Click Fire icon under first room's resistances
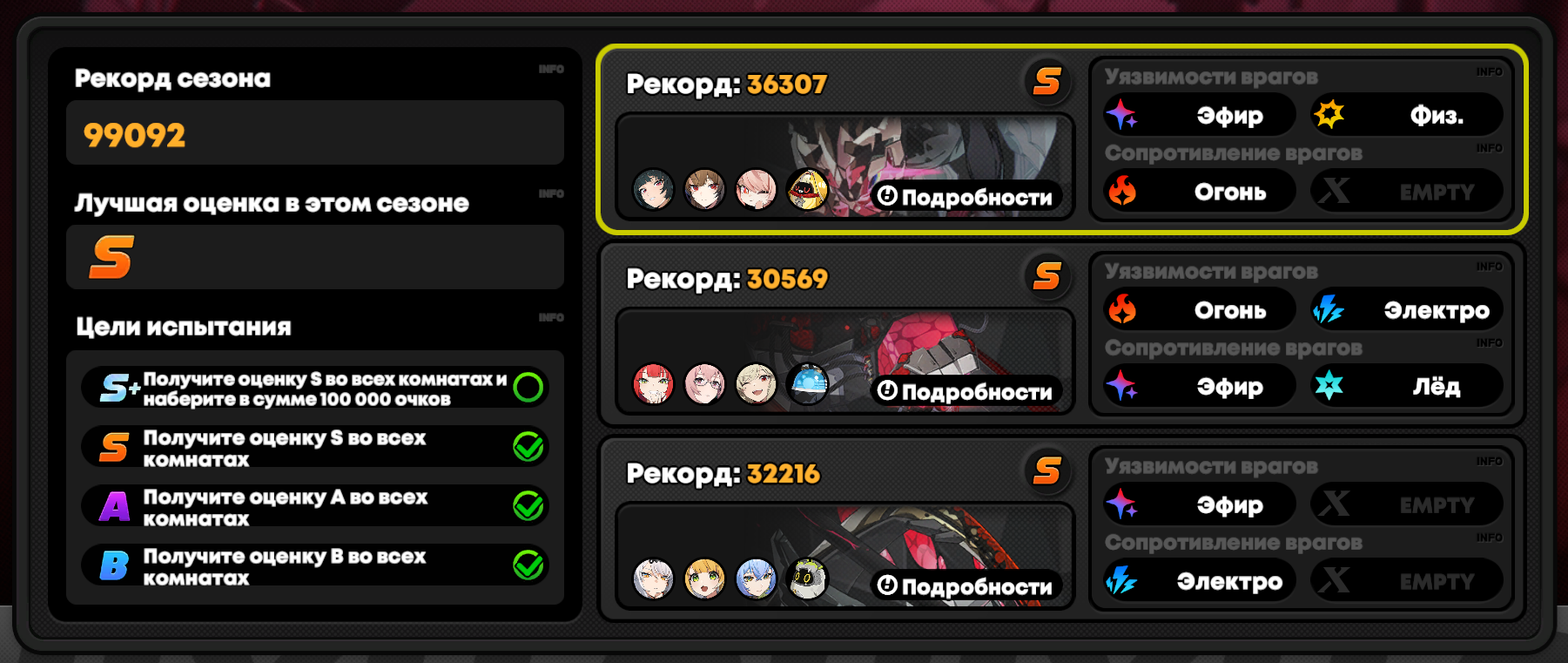This screenshot has height=663, width=1568. point(1121,191)
